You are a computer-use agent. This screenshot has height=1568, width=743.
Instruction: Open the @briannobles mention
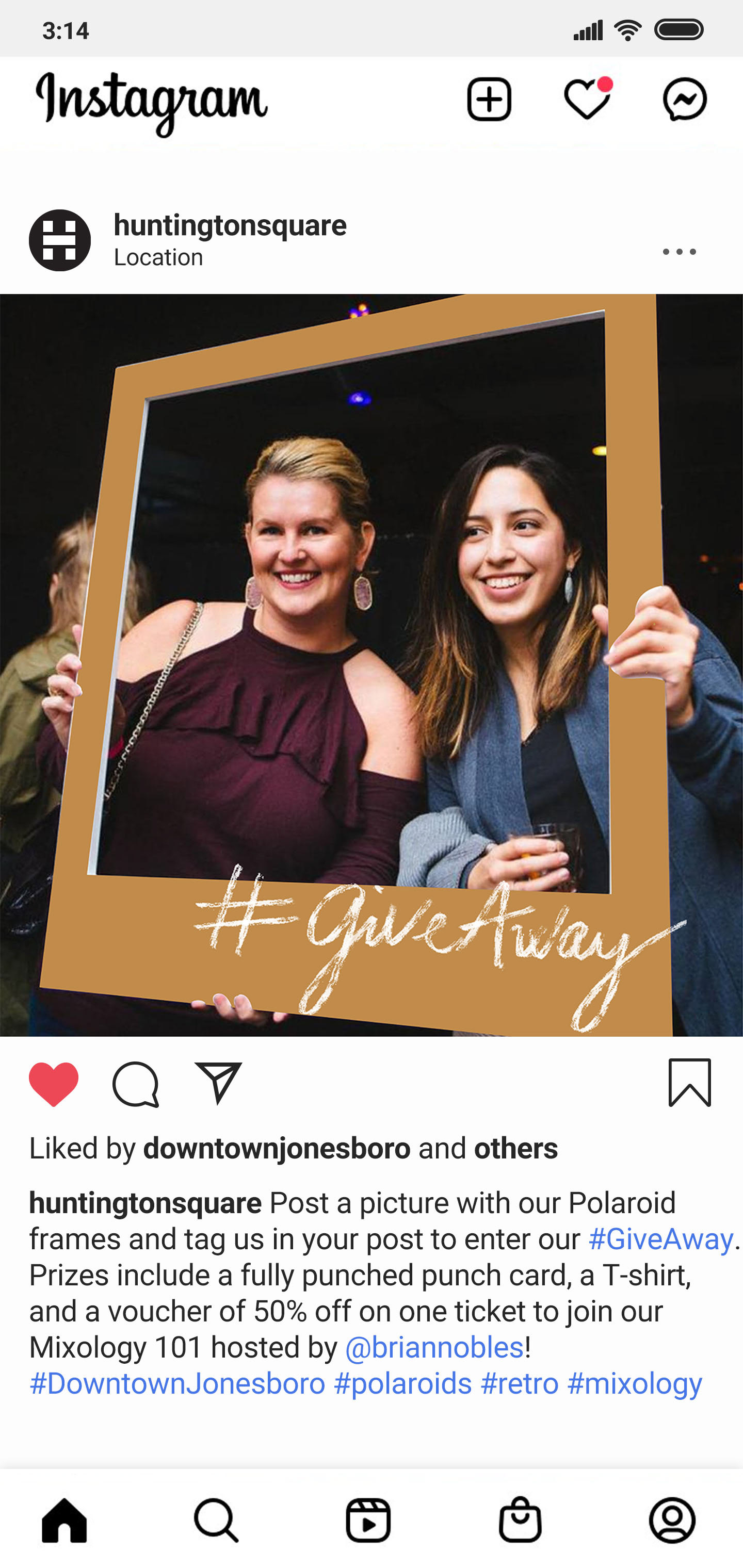[x=434, y=1347]
